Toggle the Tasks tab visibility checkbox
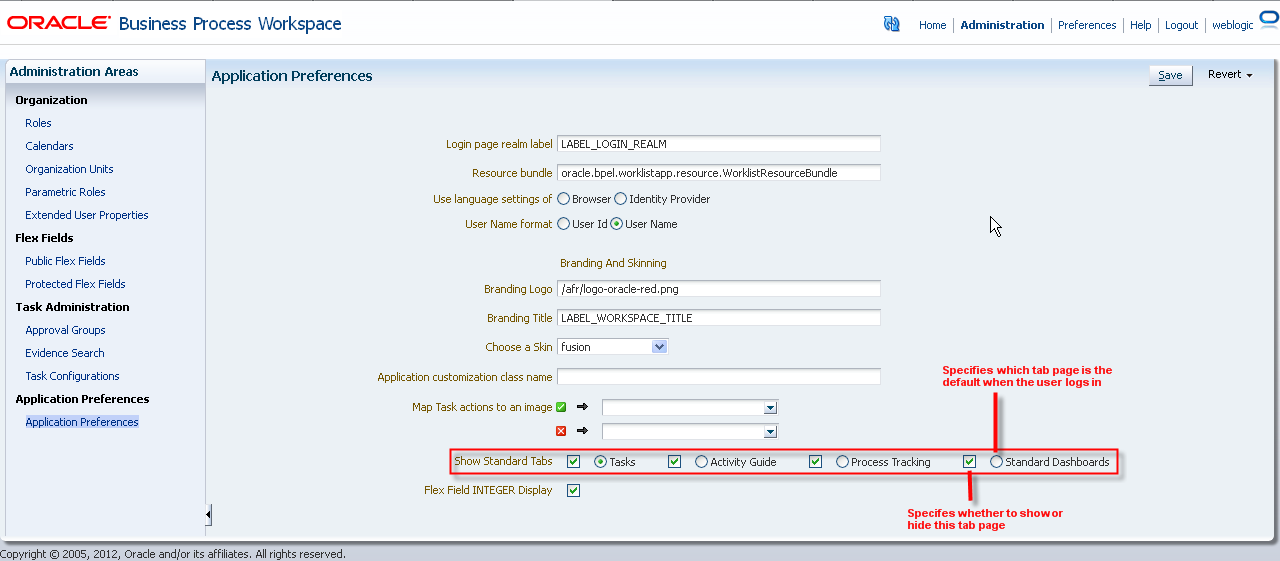This screenshot has width=1280, height=561. [573, 462]
